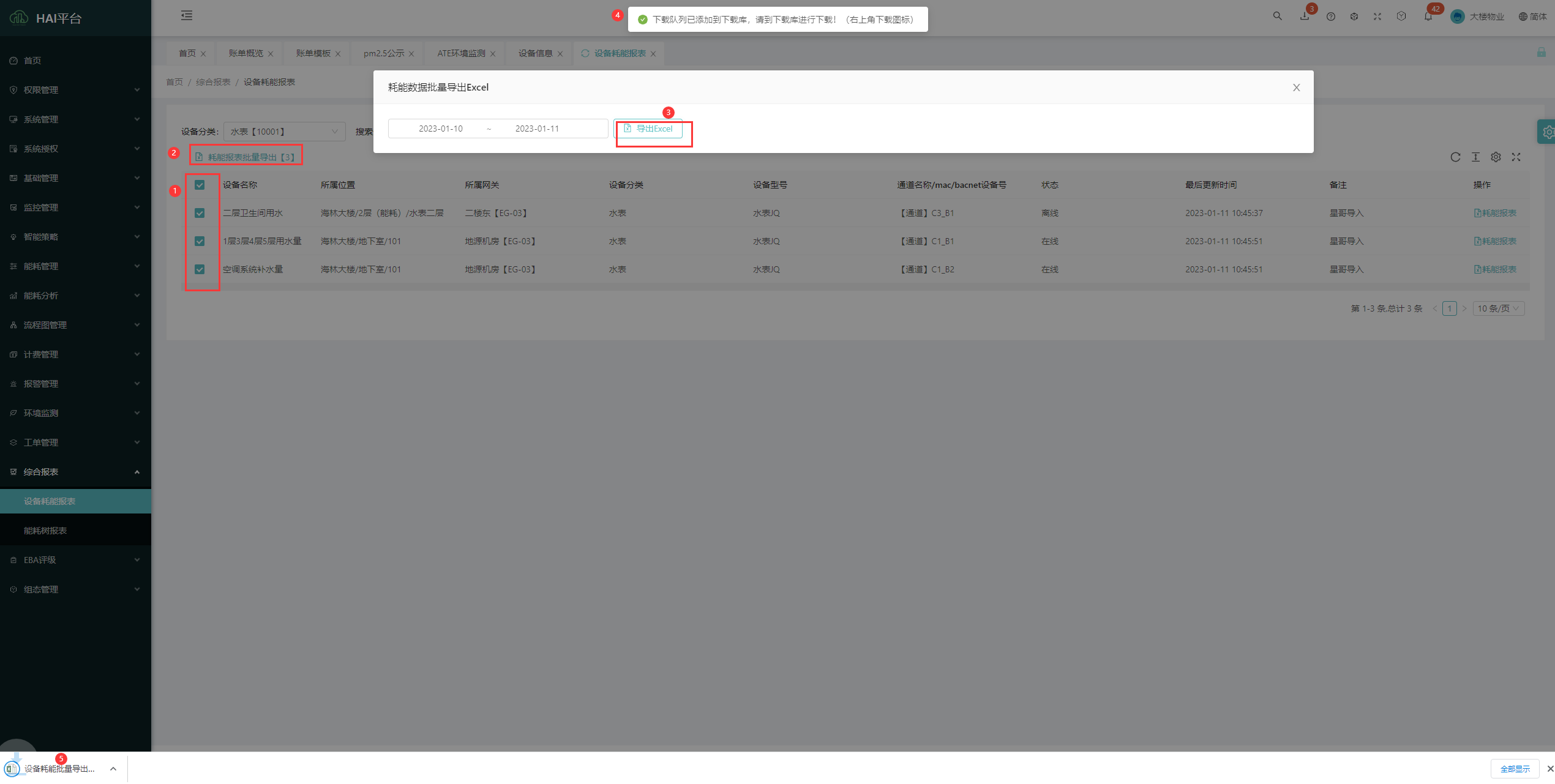
Task: Collapse the 综合报表 sidebar menu
Action: (x=75, y=472)
